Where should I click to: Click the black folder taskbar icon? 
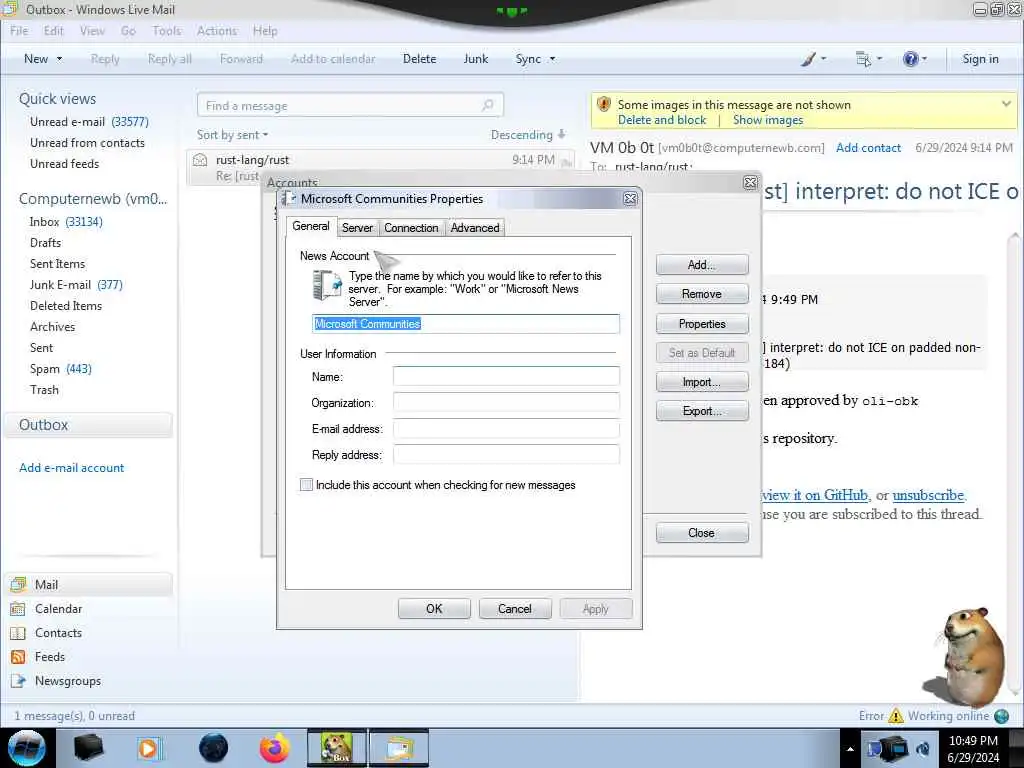[x=88, y=748]
